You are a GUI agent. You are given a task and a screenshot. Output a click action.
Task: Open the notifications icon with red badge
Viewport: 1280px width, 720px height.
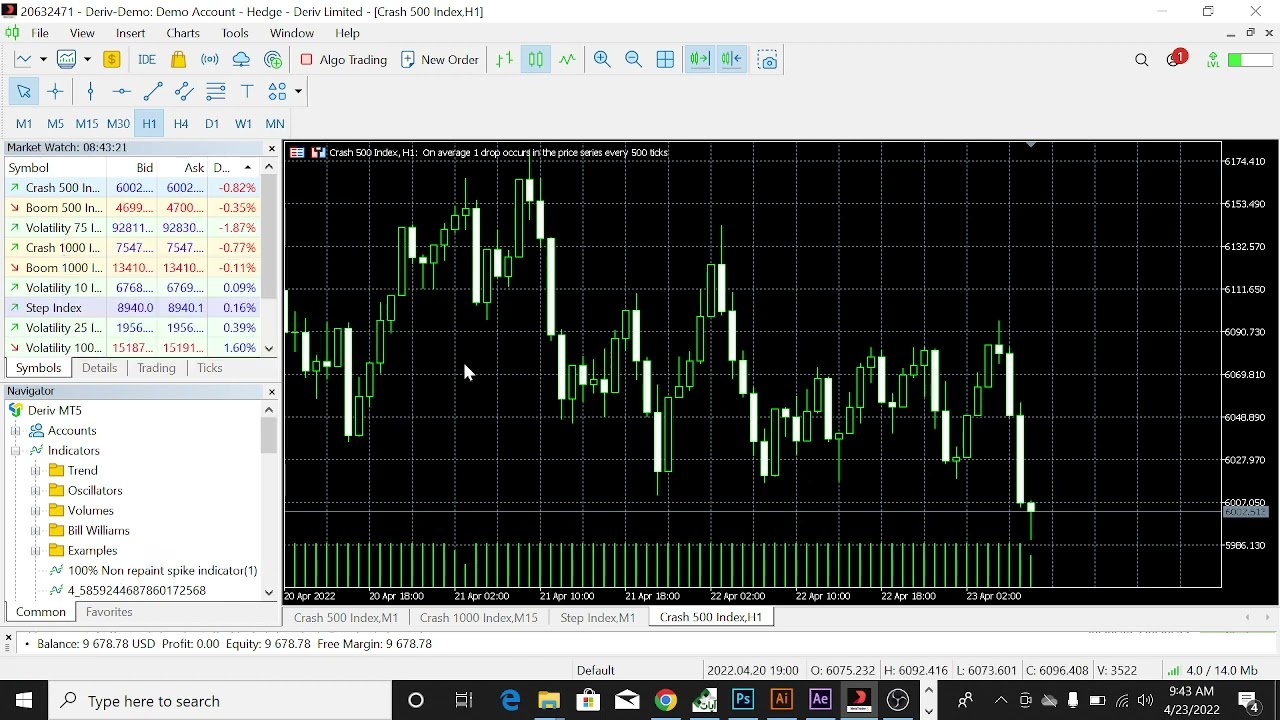(x=1177, y=60)
